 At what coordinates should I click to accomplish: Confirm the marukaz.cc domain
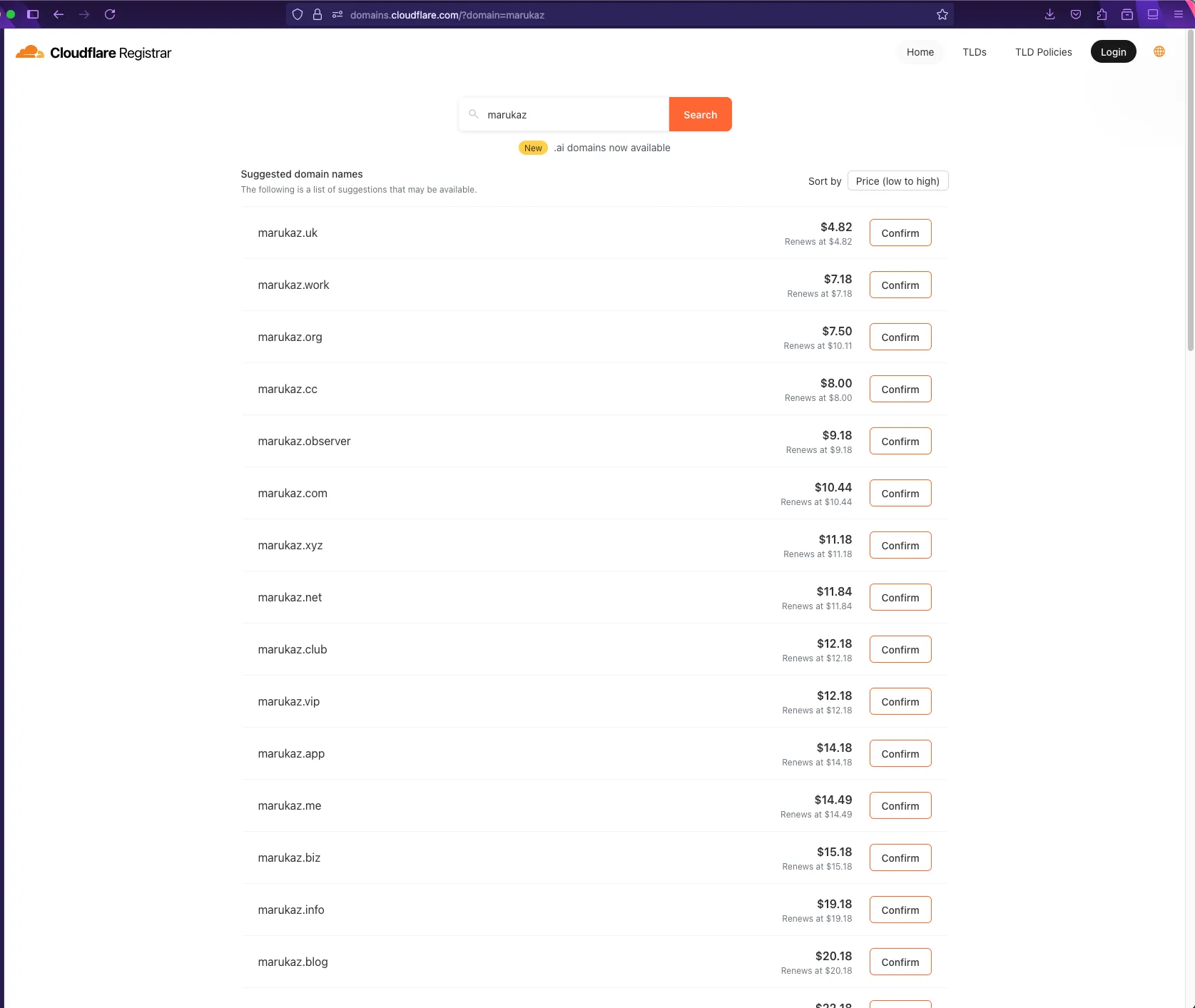tap(900, 389)
